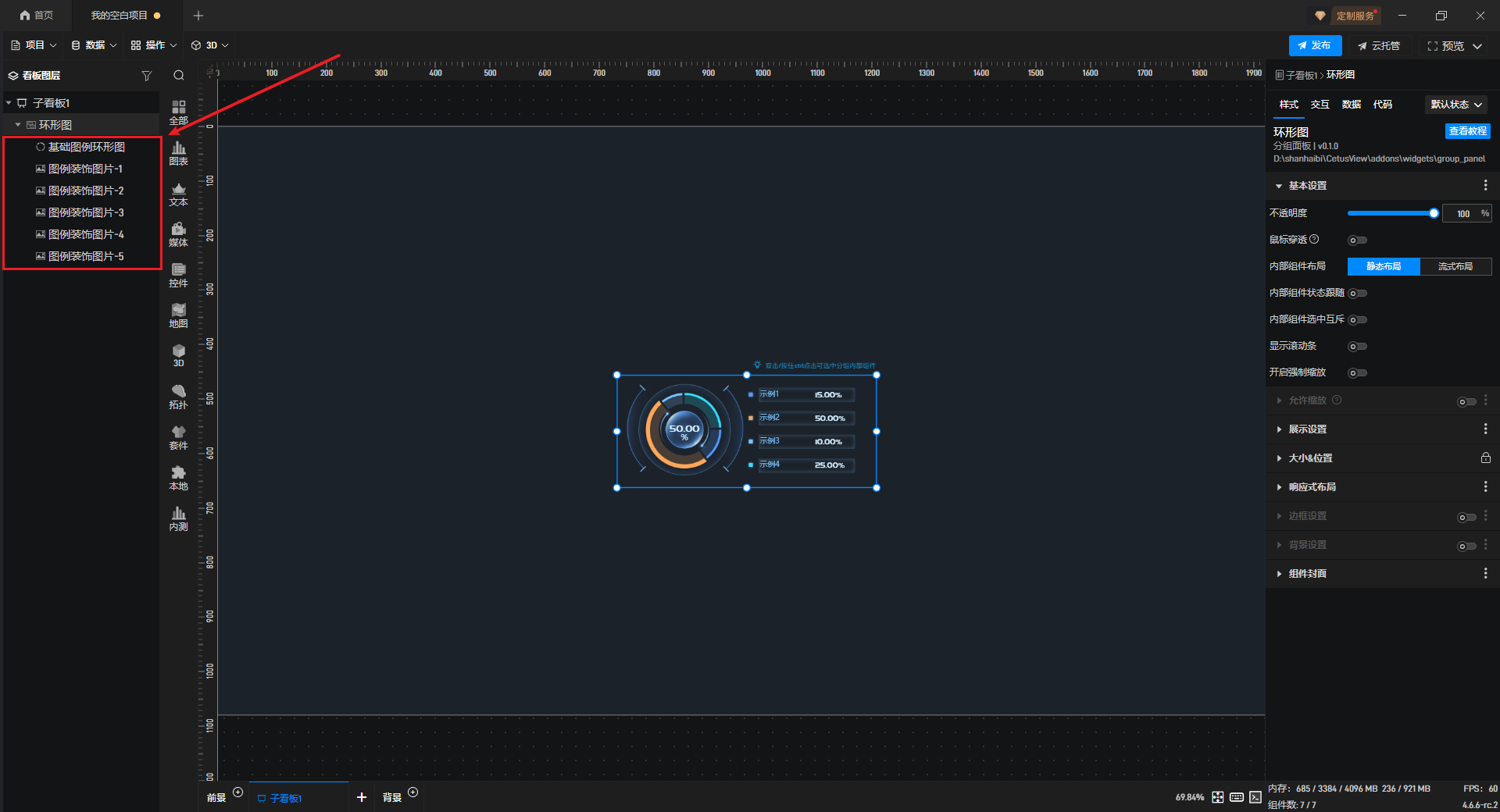1500x812 pixels.
Task: Click the layer filter funnel icon
Action: pos(146,76)
